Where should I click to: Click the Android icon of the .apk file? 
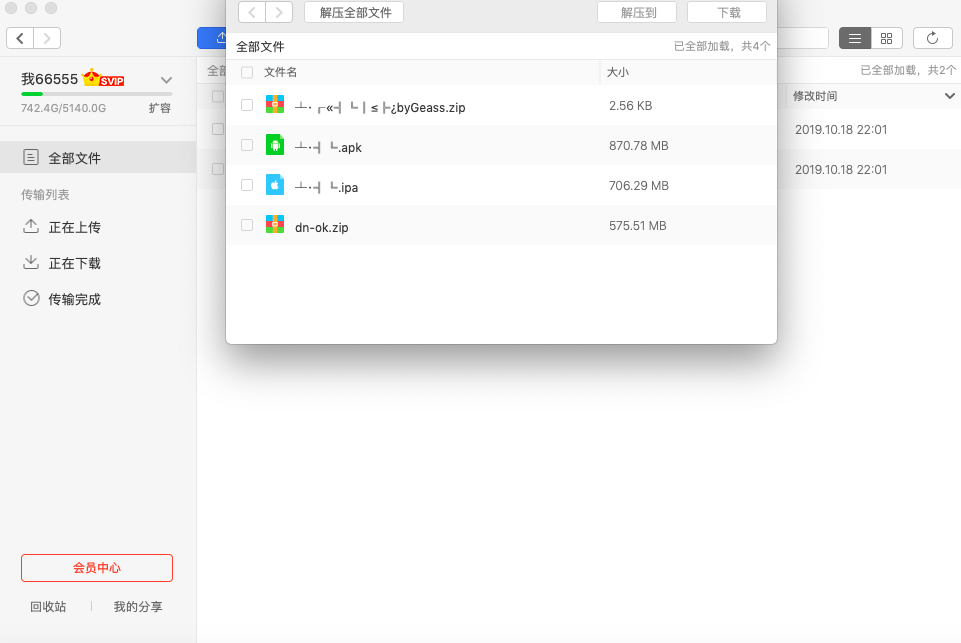275,145
